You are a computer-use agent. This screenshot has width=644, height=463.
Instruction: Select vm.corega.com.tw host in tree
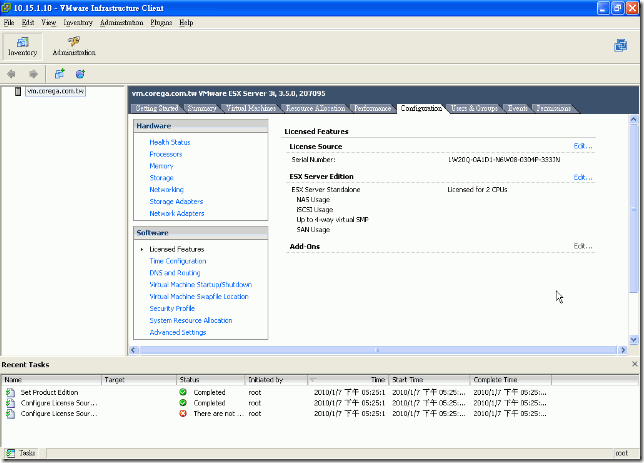tap(55, 91)
